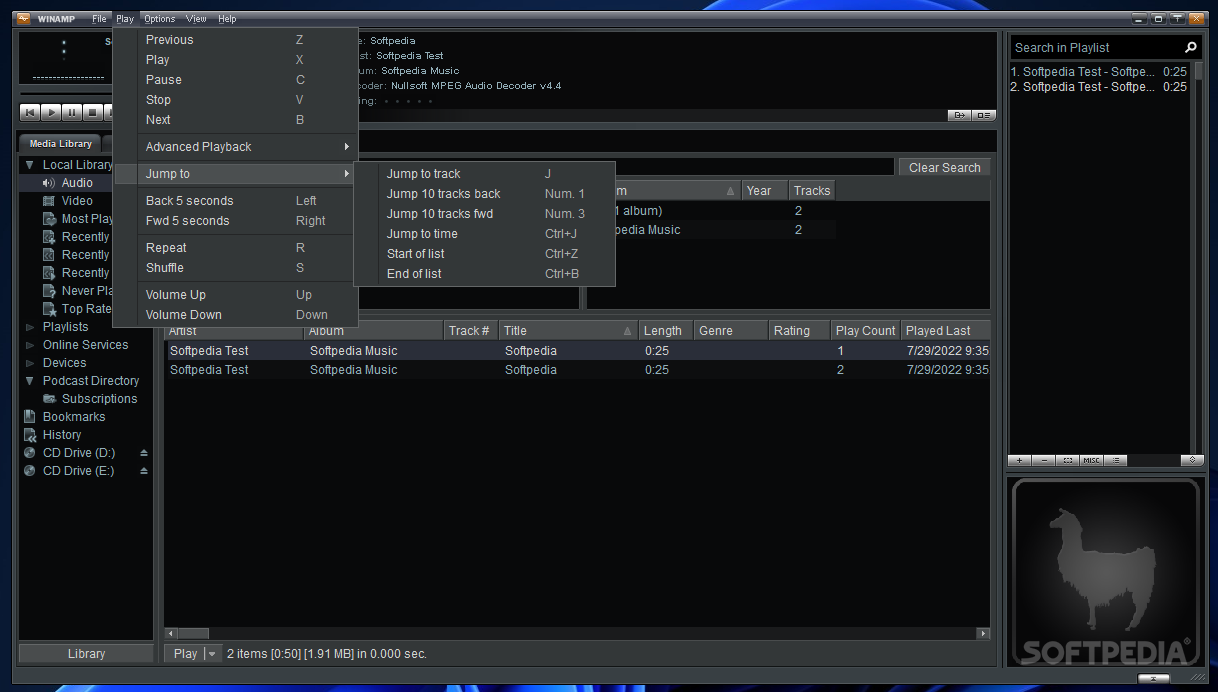Viewport: 1218px width, 692px height.
Task: Click the Audio speaker icon in library tree
Action: tap(49, 183)
